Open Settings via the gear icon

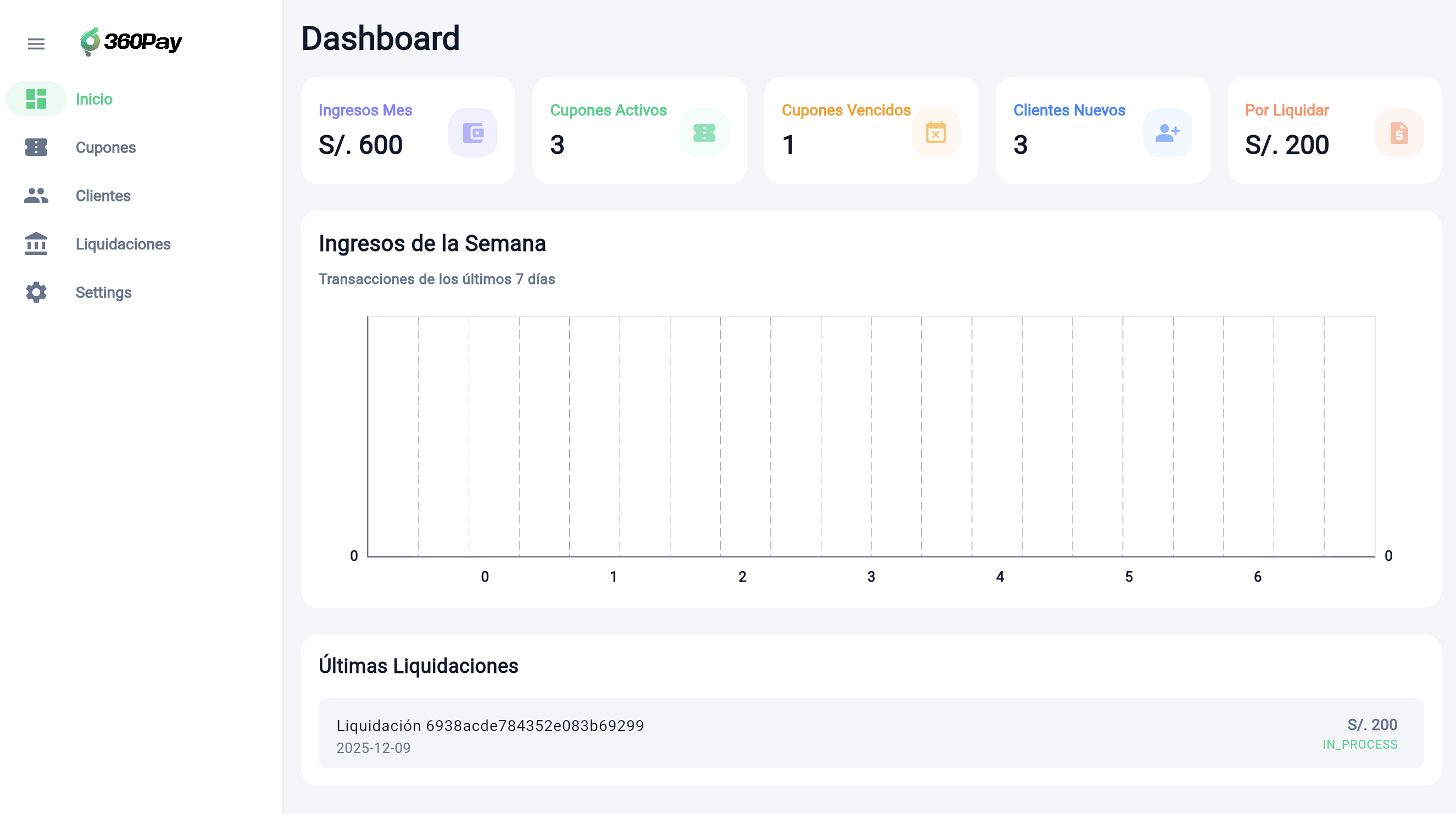(x=36, y=292)
